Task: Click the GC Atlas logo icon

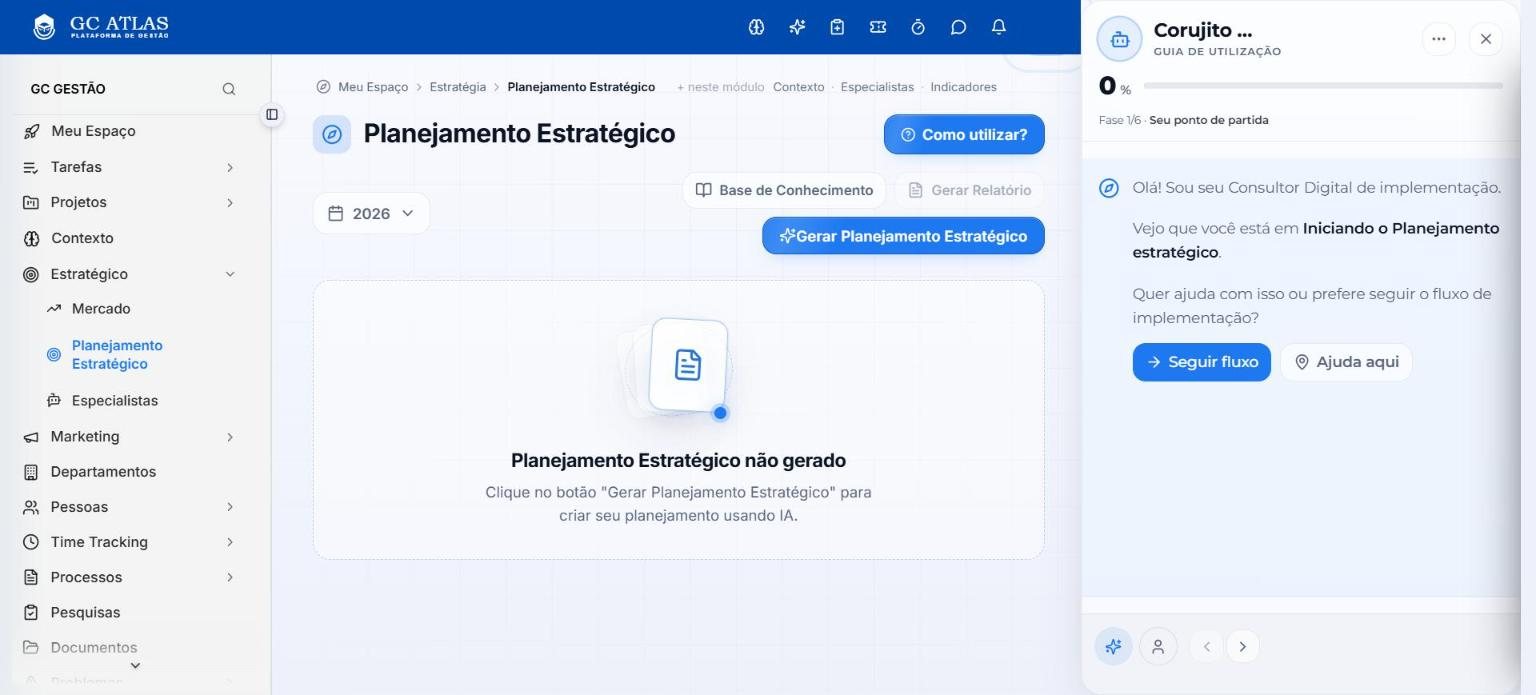Action: click(44, 27)
